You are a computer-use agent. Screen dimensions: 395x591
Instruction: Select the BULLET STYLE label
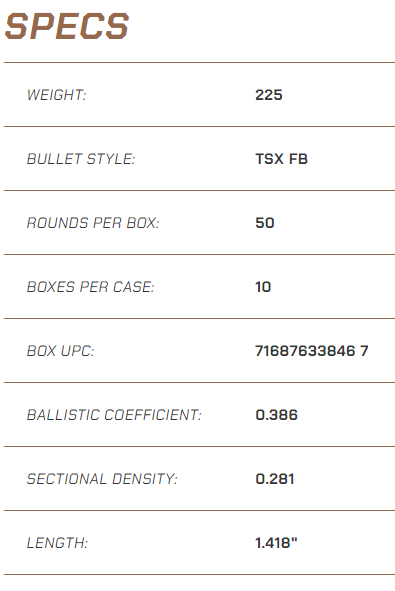click(81, 159)
